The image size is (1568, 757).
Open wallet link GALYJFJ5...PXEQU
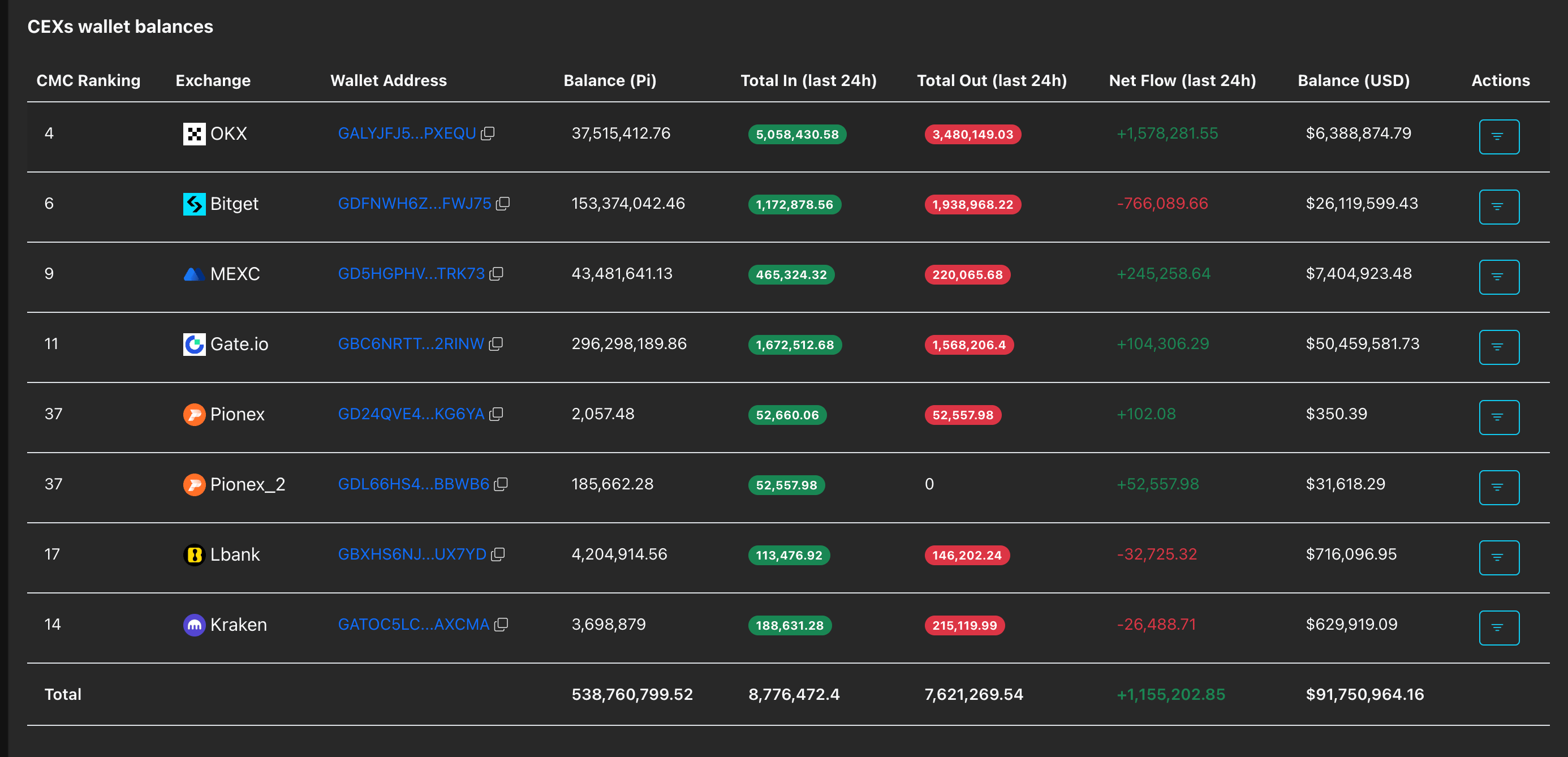[x=407, y=134]
